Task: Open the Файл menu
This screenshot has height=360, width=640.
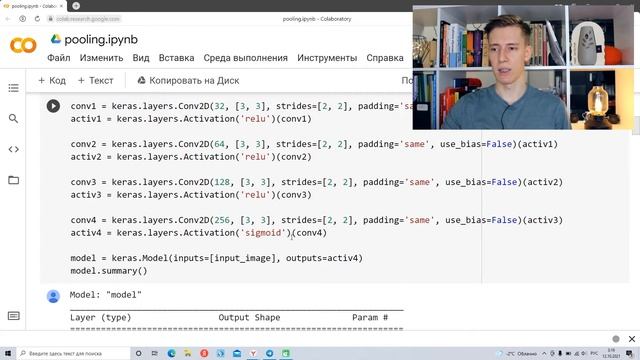Action: click(x=59, y=58)
